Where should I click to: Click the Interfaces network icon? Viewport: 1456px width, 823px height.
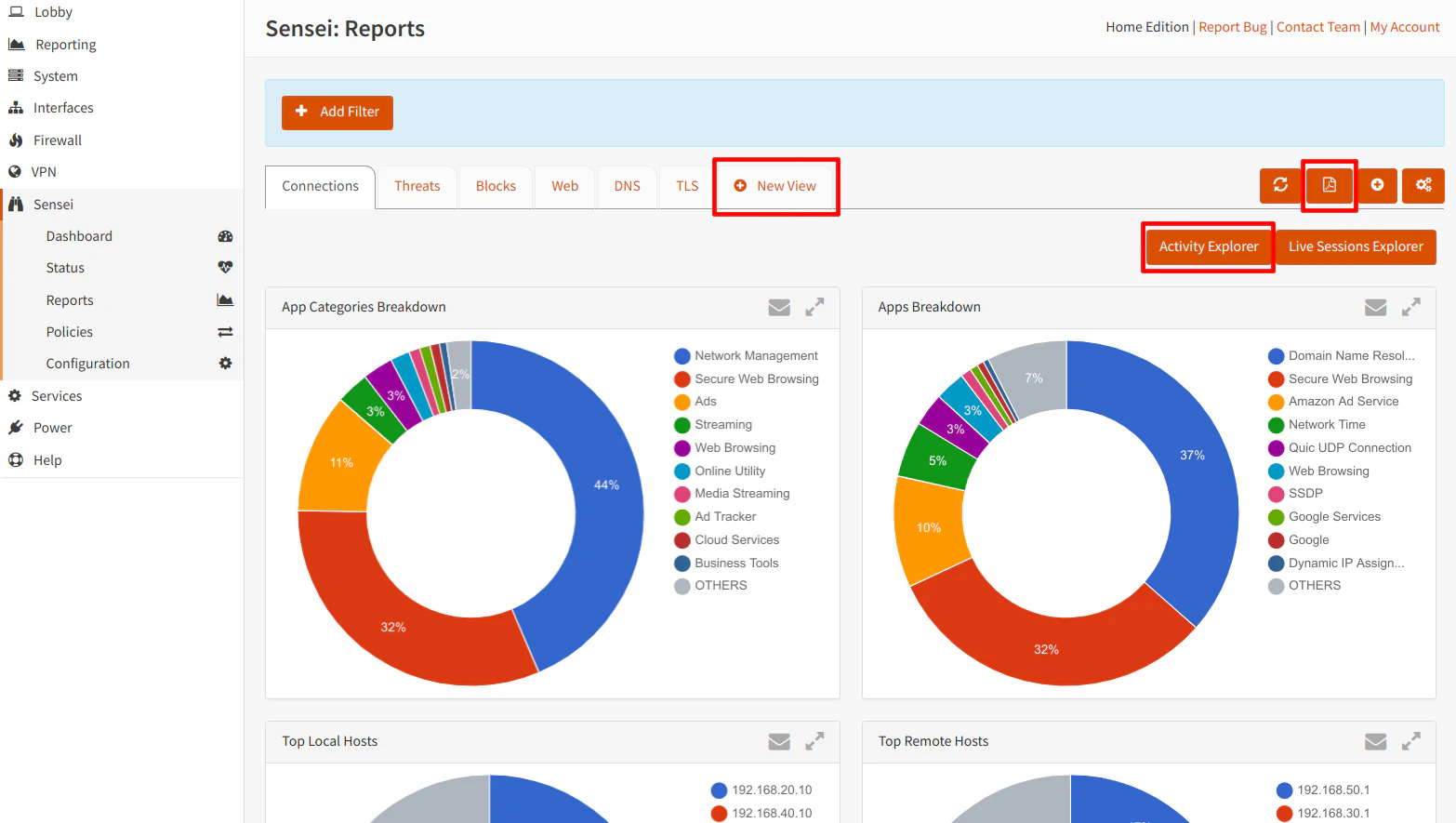[x=16, y=108]
